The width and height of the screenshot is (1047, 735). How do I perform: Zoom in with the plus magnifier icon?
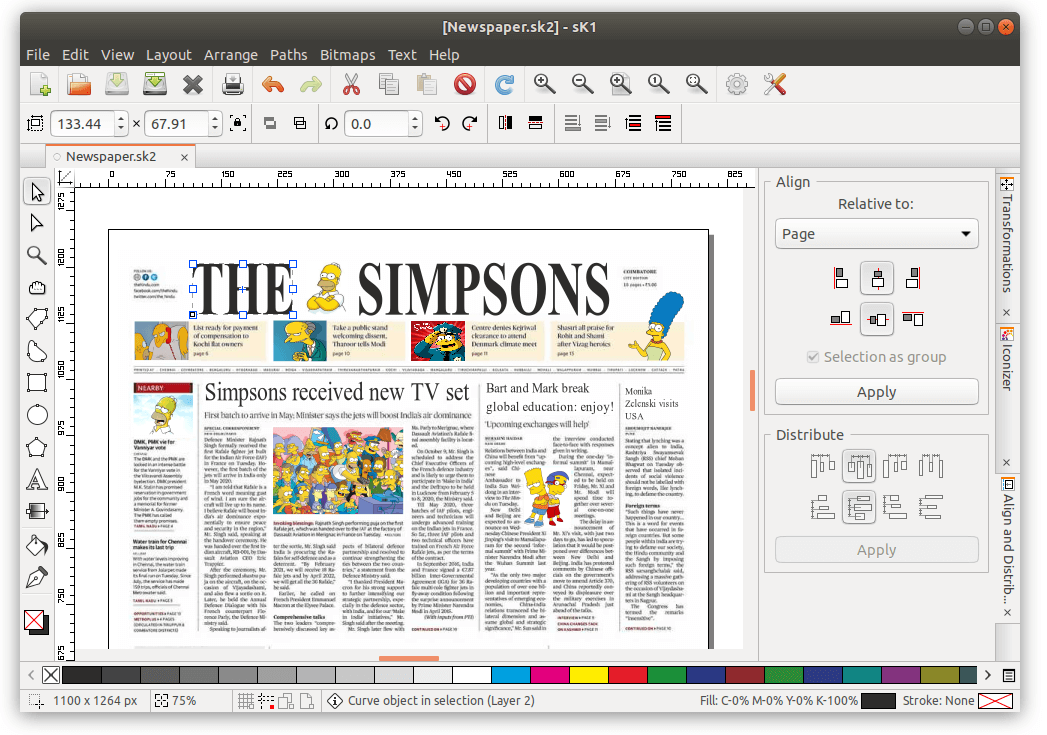(544, 84)
